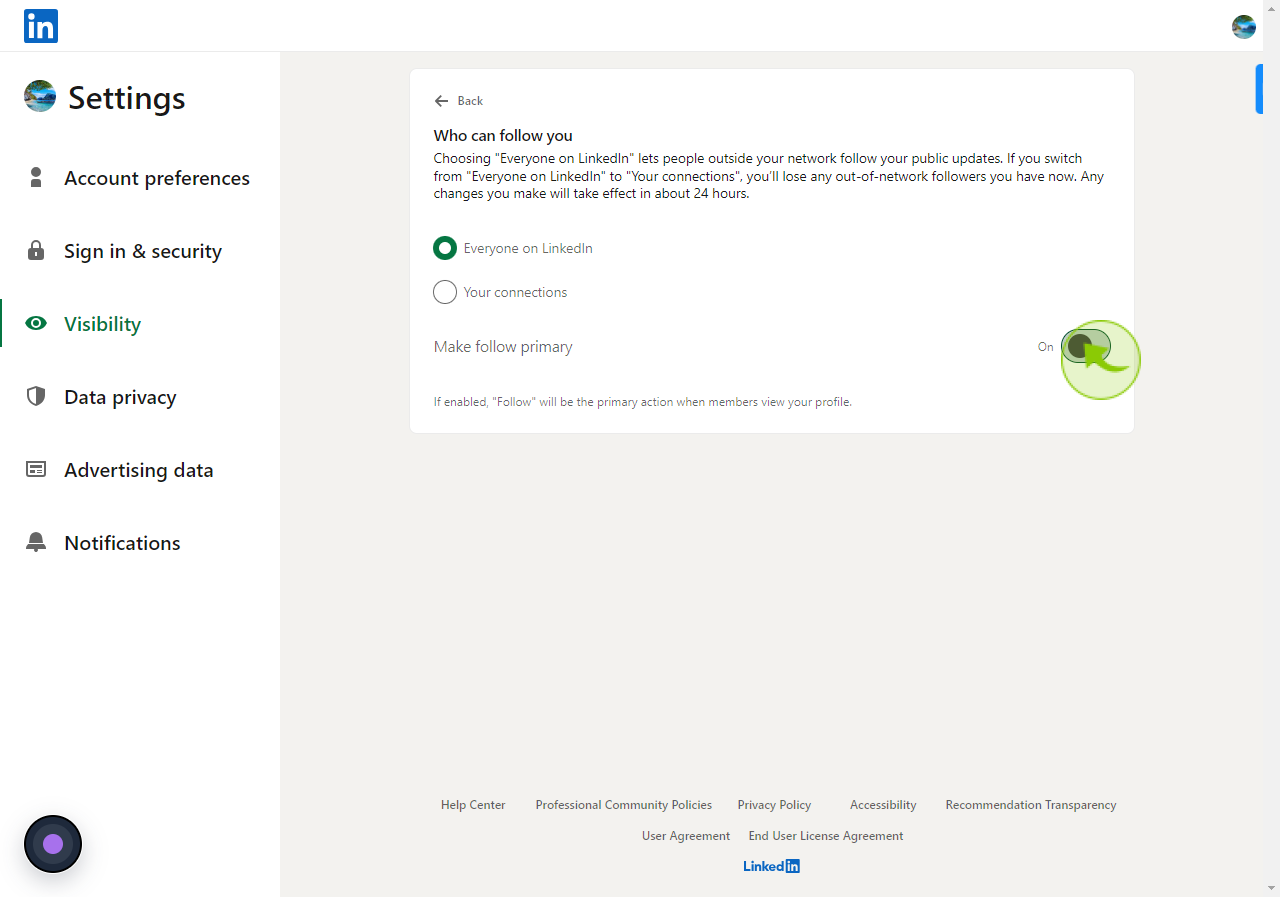The height and width of the screenshot is (897, 1280).
Task: Click the 'Make follow primary' label
Action: (x=503, y=347)
